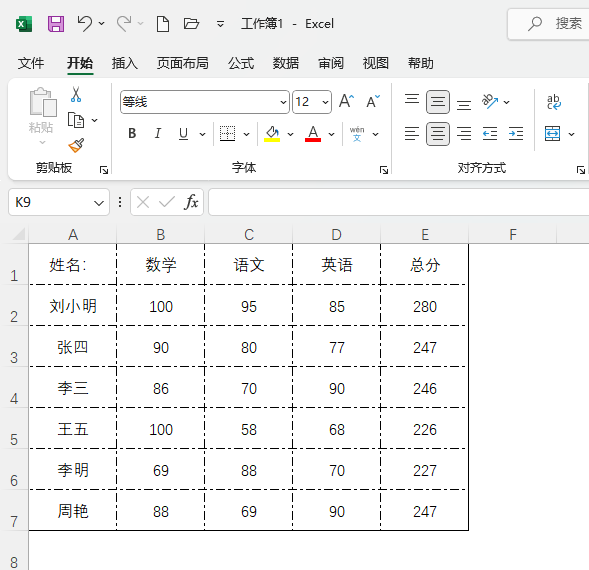Click the Insert Function fx icon
This screenshot has height=570, width=589.
tap(191, 203)
